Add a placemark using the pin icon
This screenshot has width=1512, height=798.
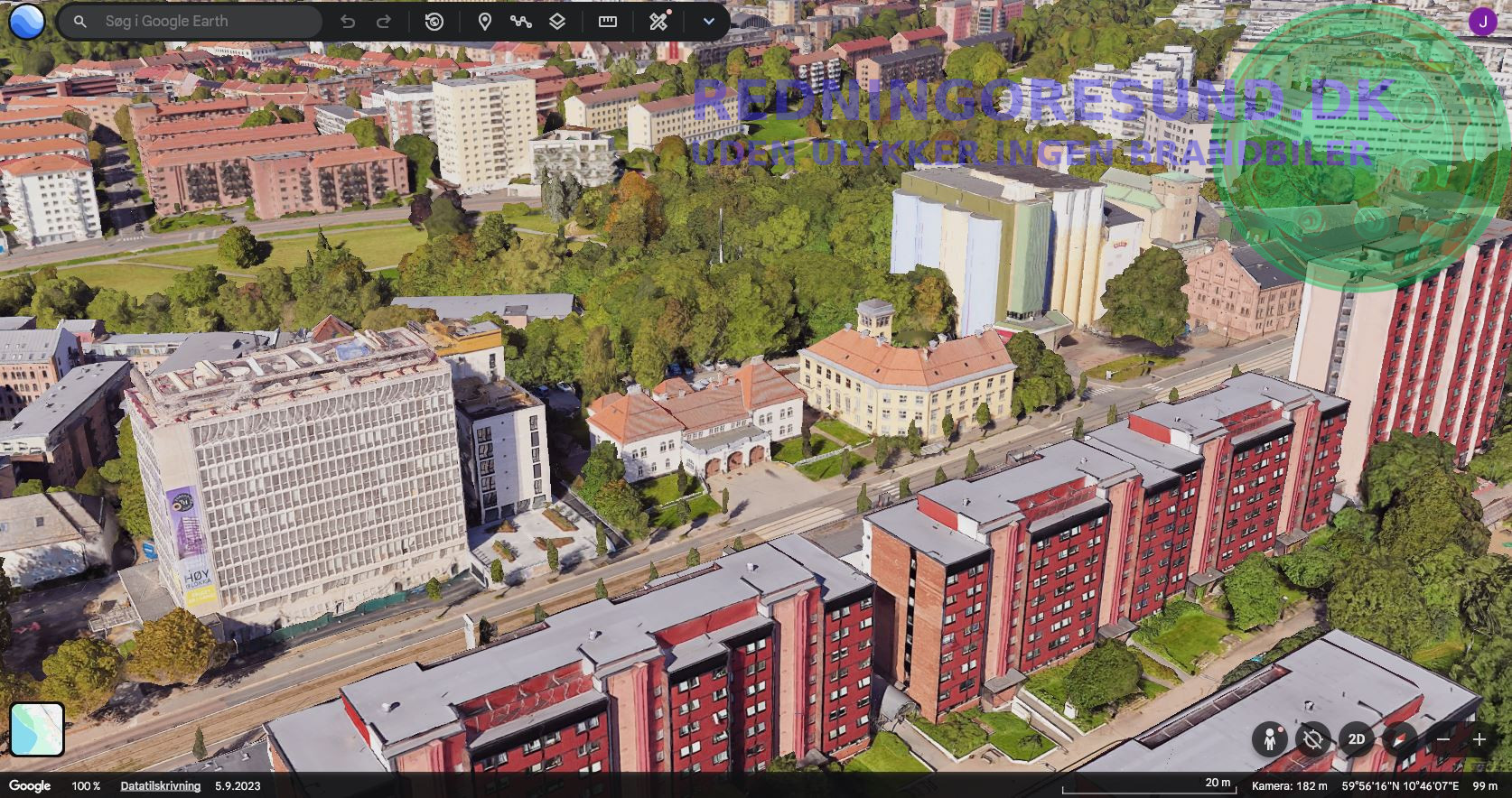(x=485, y=22)
